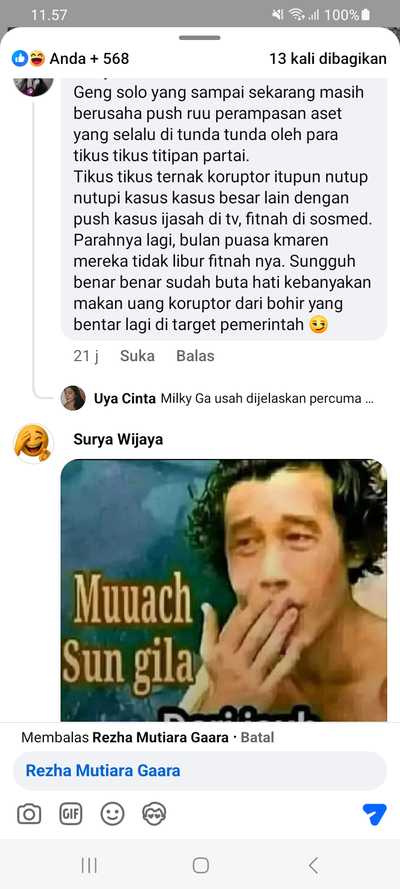Tap Android back navigation button
Screen dimensions: 400x889
coord(313,865)
